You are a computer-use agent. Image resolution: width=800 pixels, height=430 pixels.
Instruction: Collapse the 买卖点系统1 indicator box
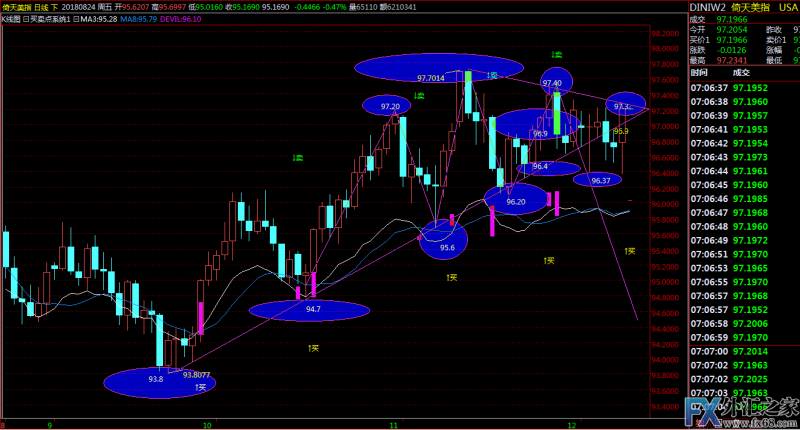click(x=25, y=18)
